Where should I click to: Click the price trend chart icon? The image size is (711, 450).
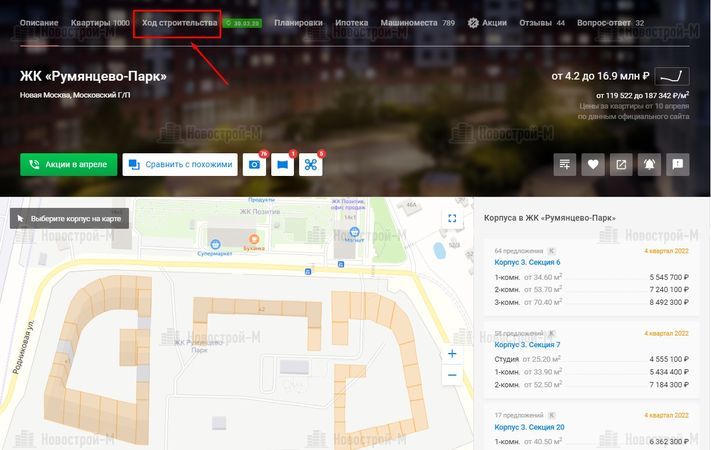point(673,76)
